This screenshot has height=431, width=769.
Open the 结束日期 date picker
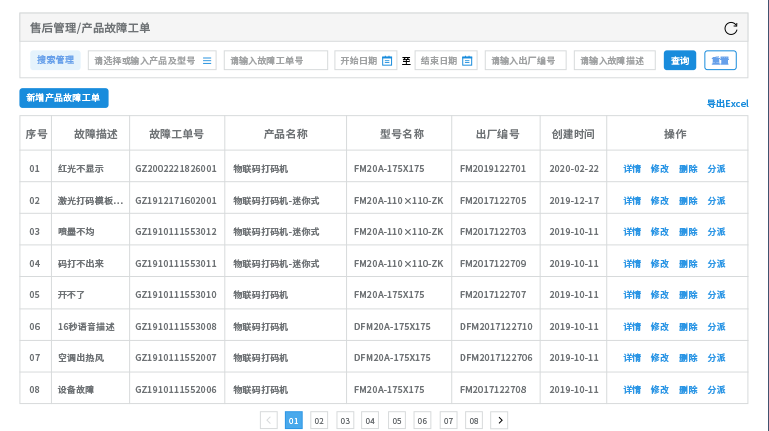tap(439, 61)
